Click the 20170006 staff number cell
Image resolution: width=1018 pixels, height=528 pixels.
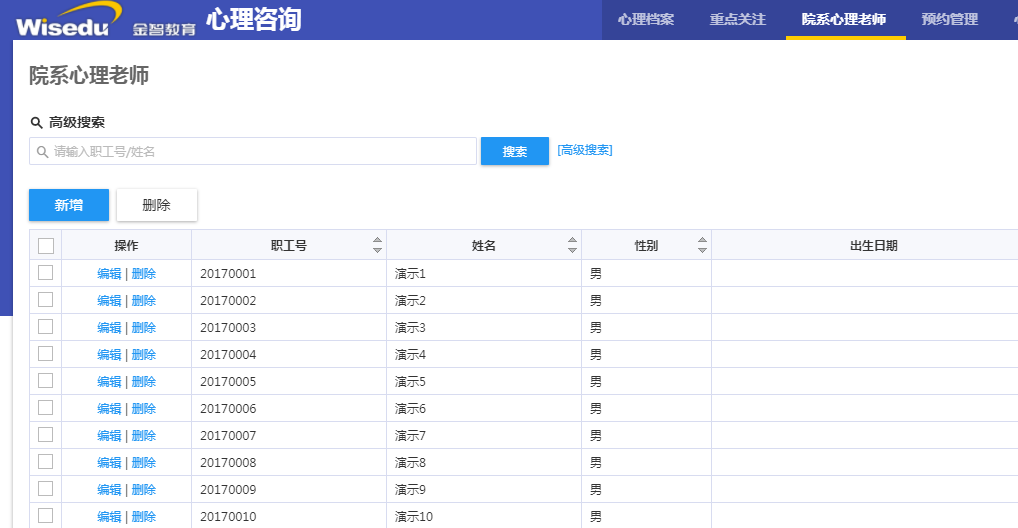289,409
